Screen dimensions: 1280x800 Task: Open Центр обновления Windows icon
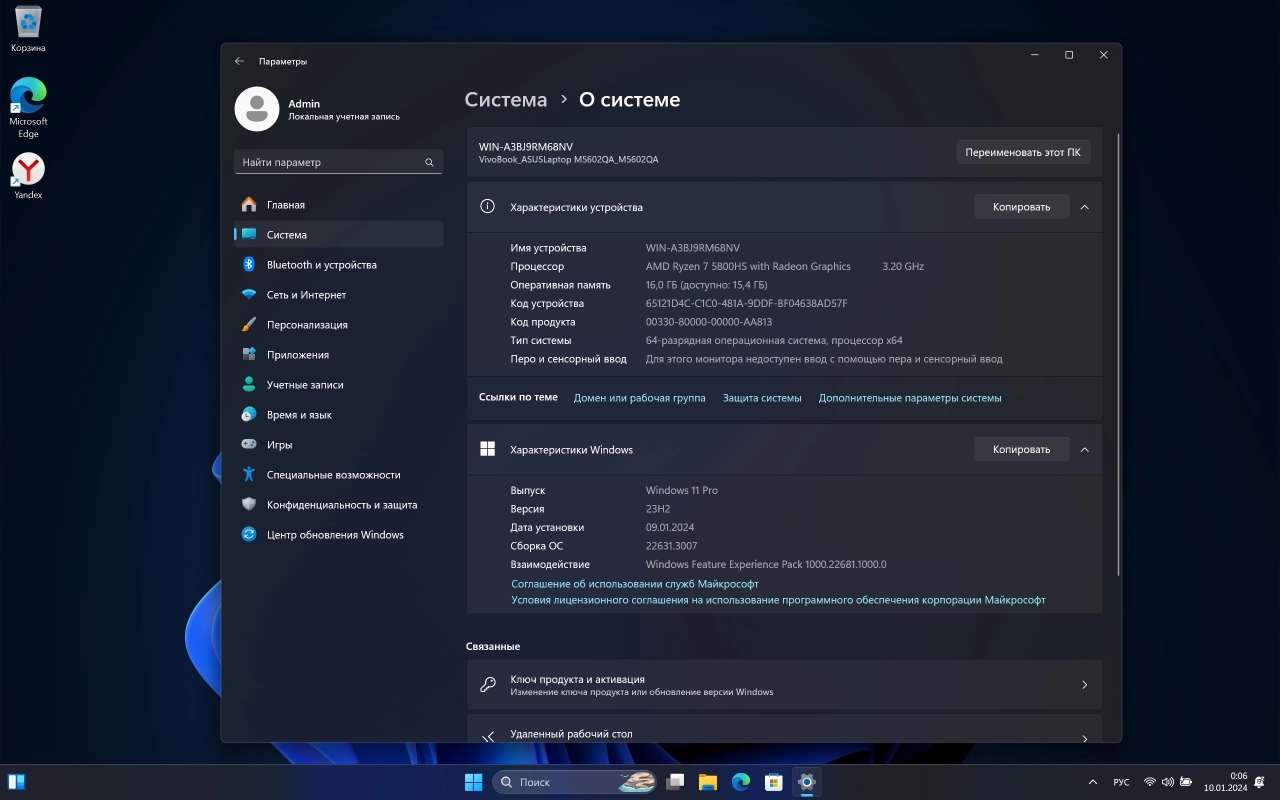[249, 534]
